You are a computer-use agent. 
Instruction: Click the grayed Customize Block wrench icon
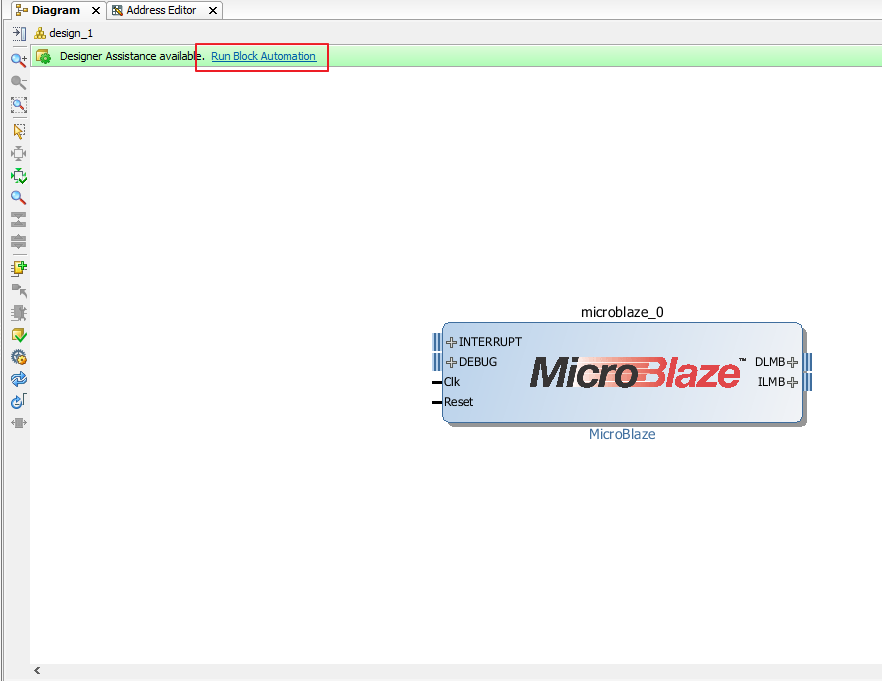point(19,313)
